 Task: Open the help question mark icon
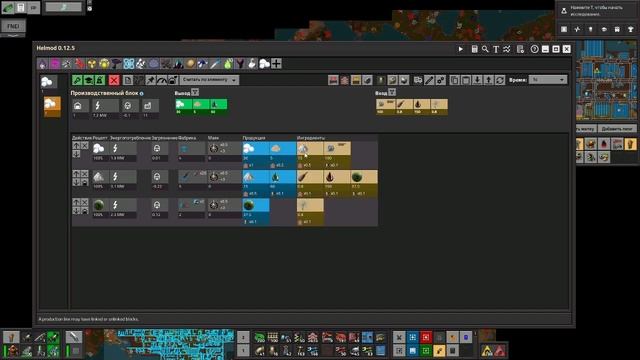click(534, 49)
